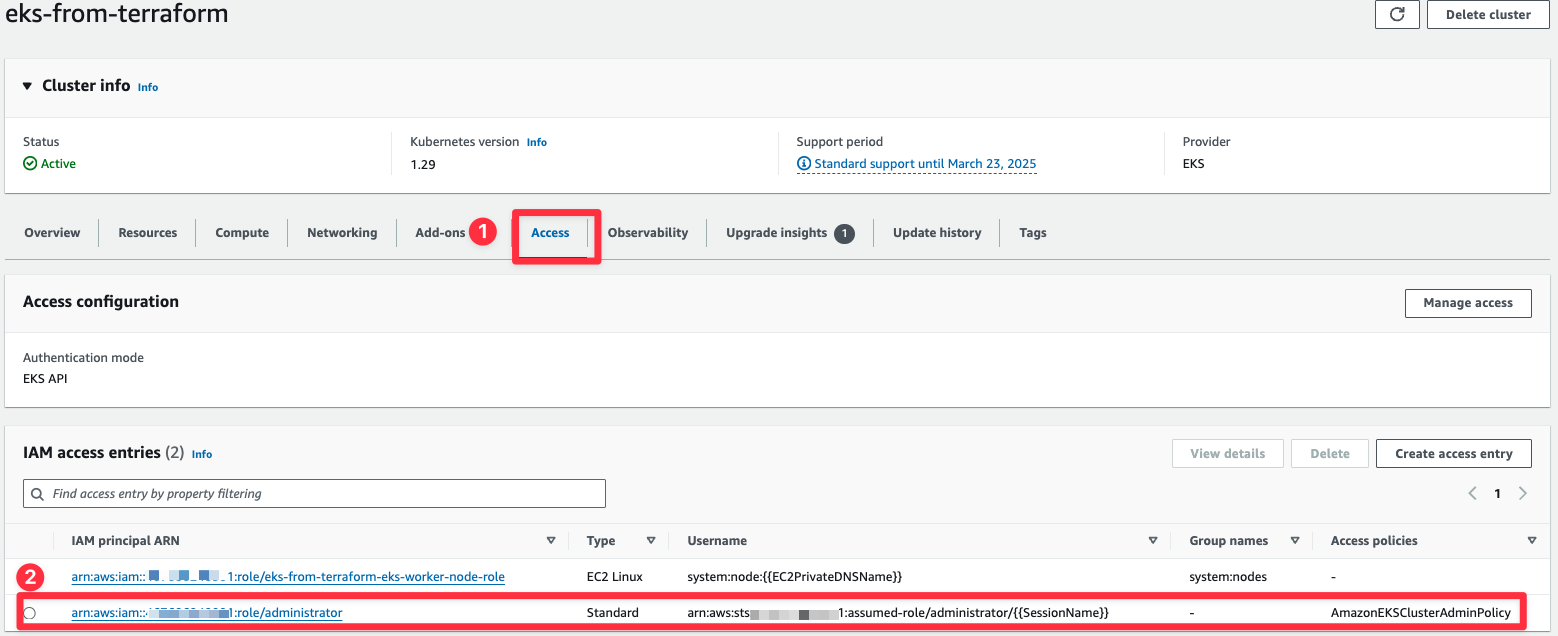The height and width of the screenshot is (636, 1558).
Task: Refresh the cluster page with the reload icon
Action: (x=1397, y=14)
